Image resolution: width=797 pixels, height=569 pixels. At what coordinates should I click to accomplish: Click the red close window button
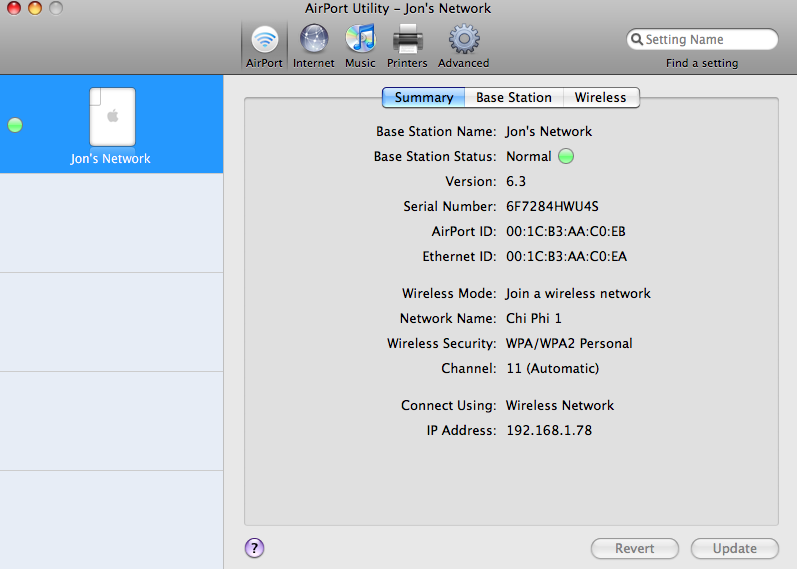tap(14, 8)
